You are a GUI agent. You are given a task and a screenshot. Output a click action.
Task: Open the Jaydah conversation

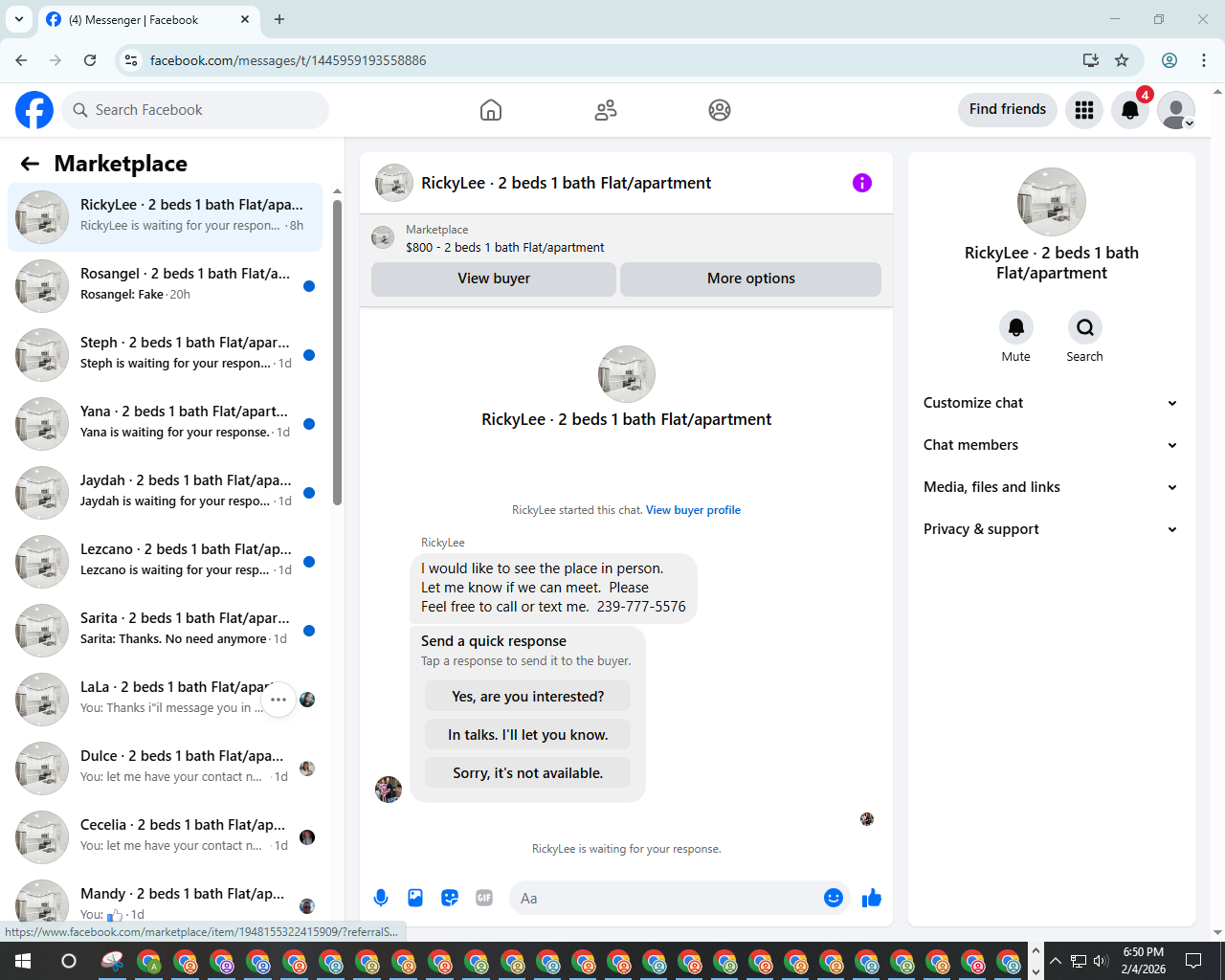pyautogui.click(x=166, y=493)
